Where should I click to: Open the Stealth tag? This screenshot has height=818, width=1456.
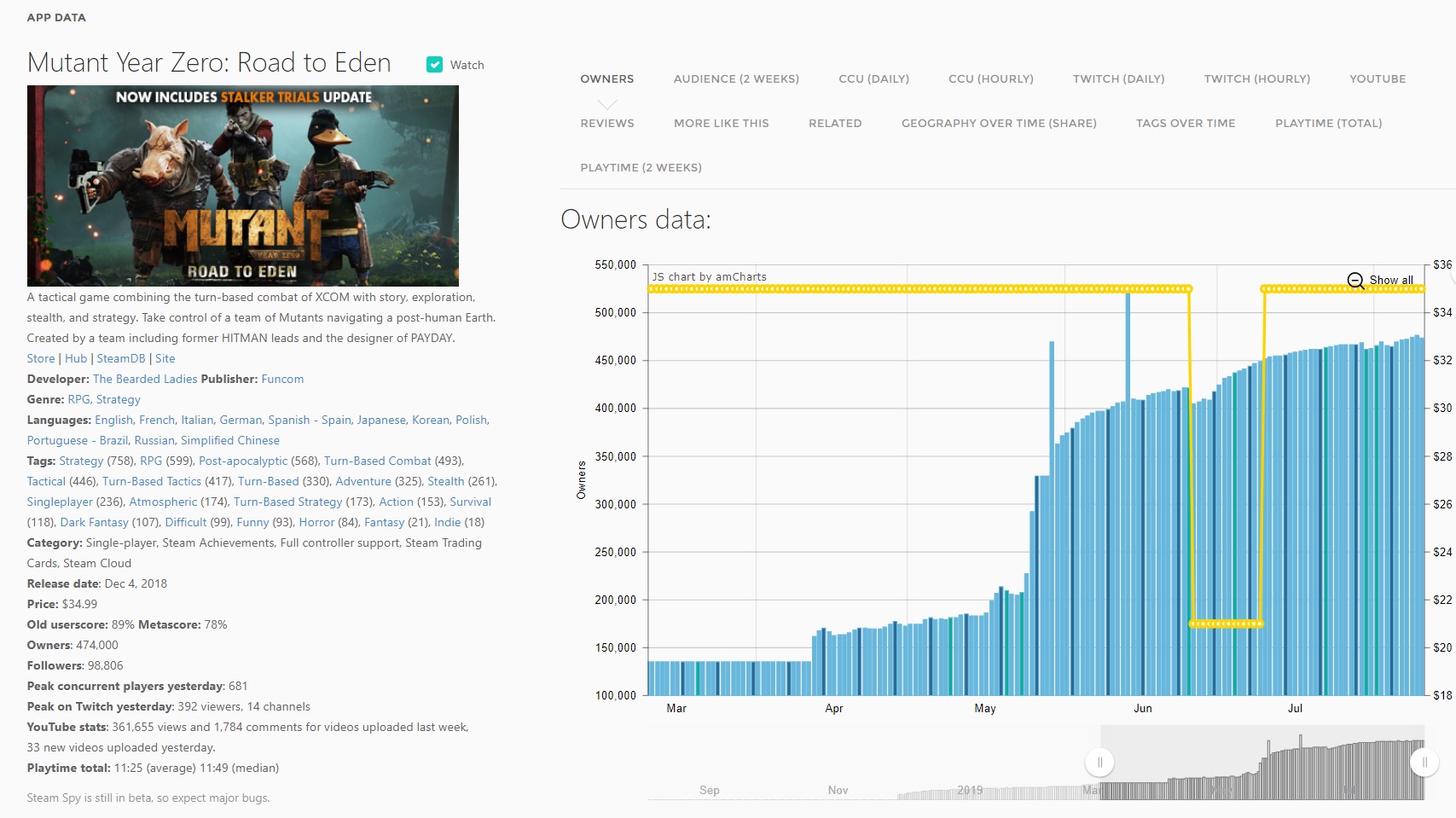(x=446, y=481)
